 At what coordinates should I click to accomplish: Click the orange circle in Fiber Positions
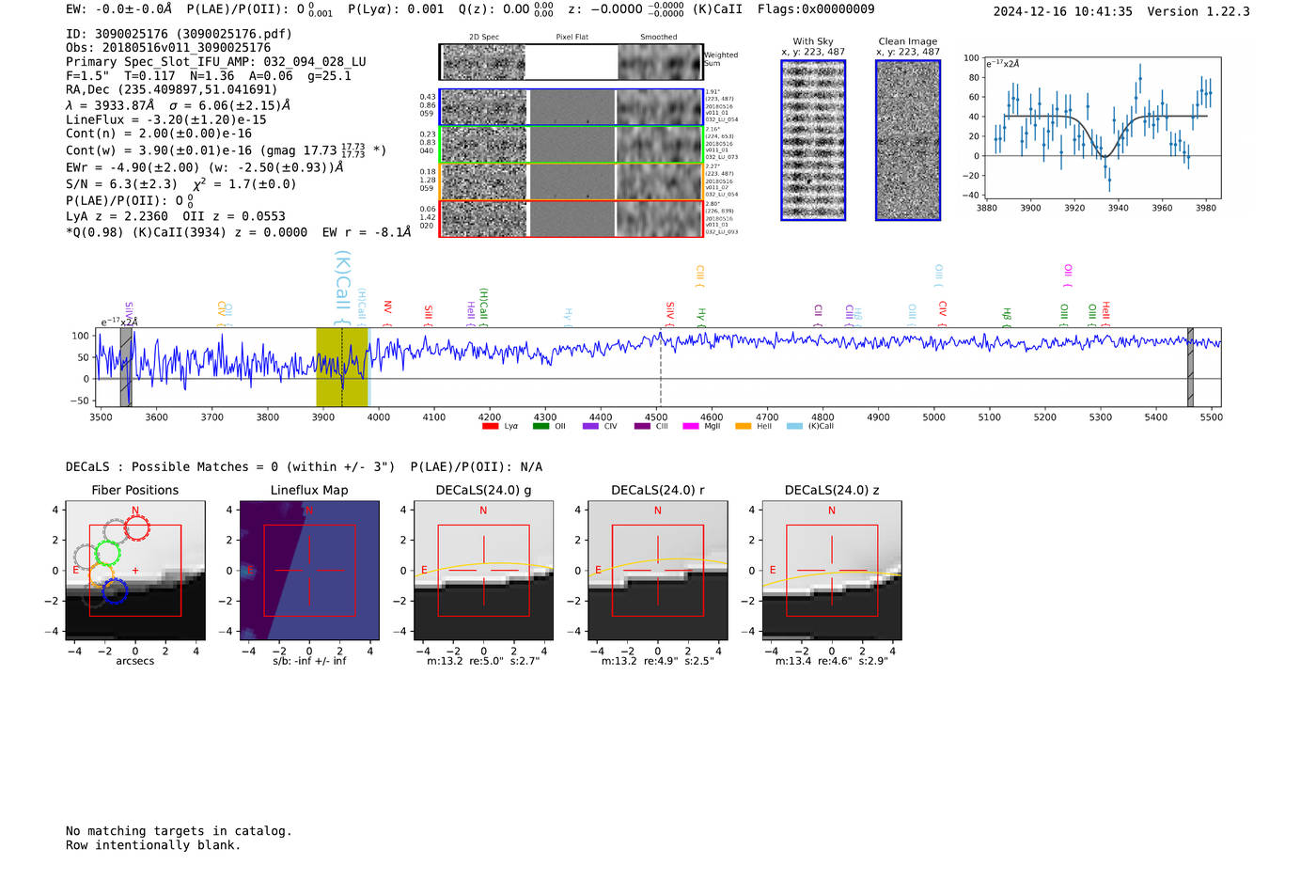pyautogui.click(x=101, y=574)
